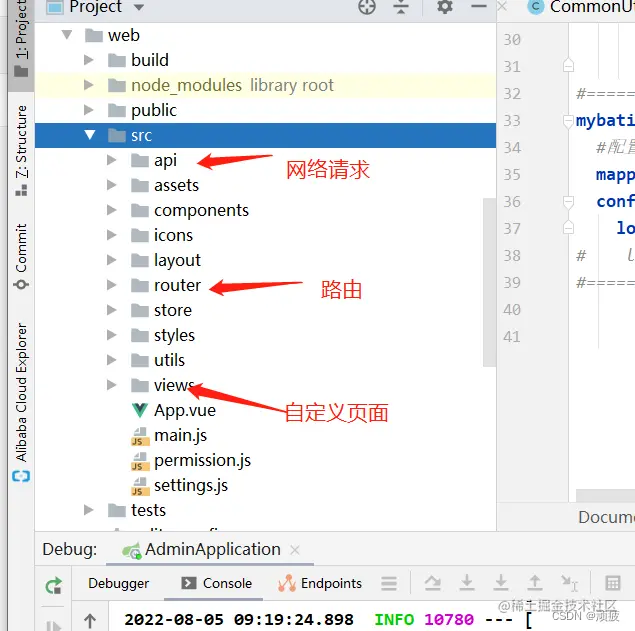
Task: Select the store folder
Action: tap(173, 310)
